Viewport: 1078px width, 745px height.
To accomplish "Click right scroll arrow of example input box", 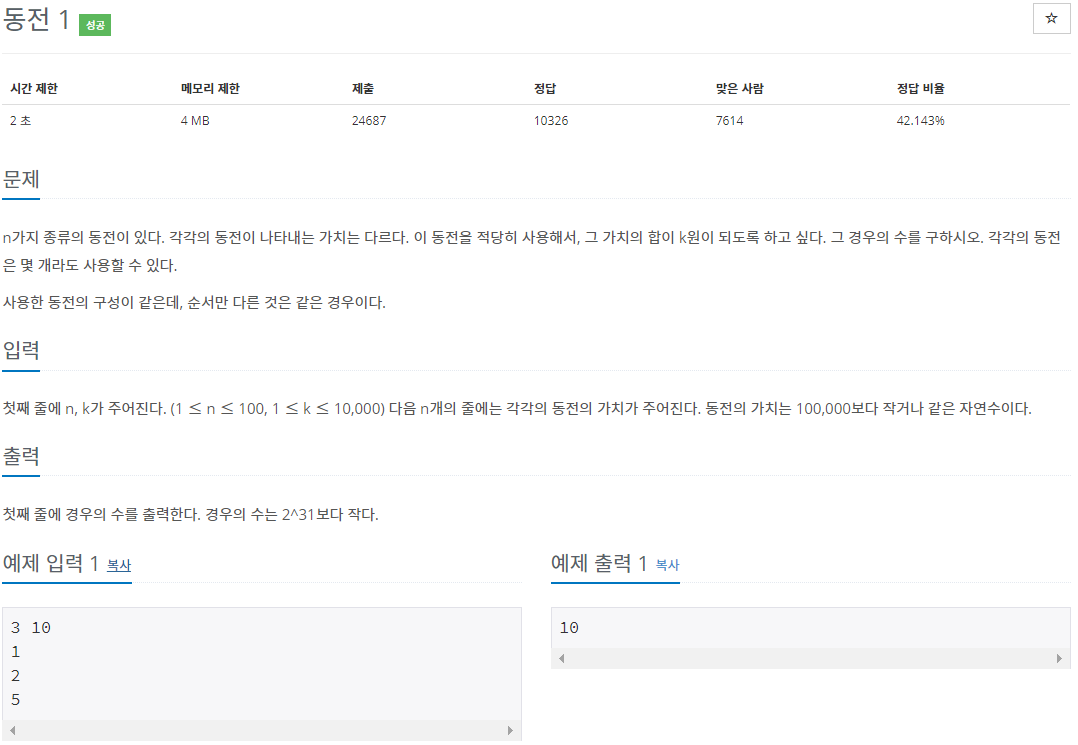I will 510,730.
